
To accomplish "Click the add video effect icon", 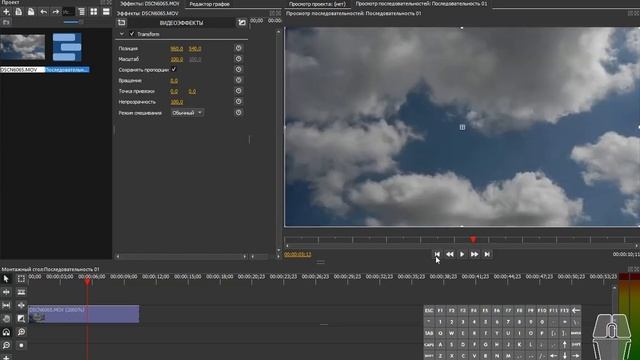I will [122, 23].
